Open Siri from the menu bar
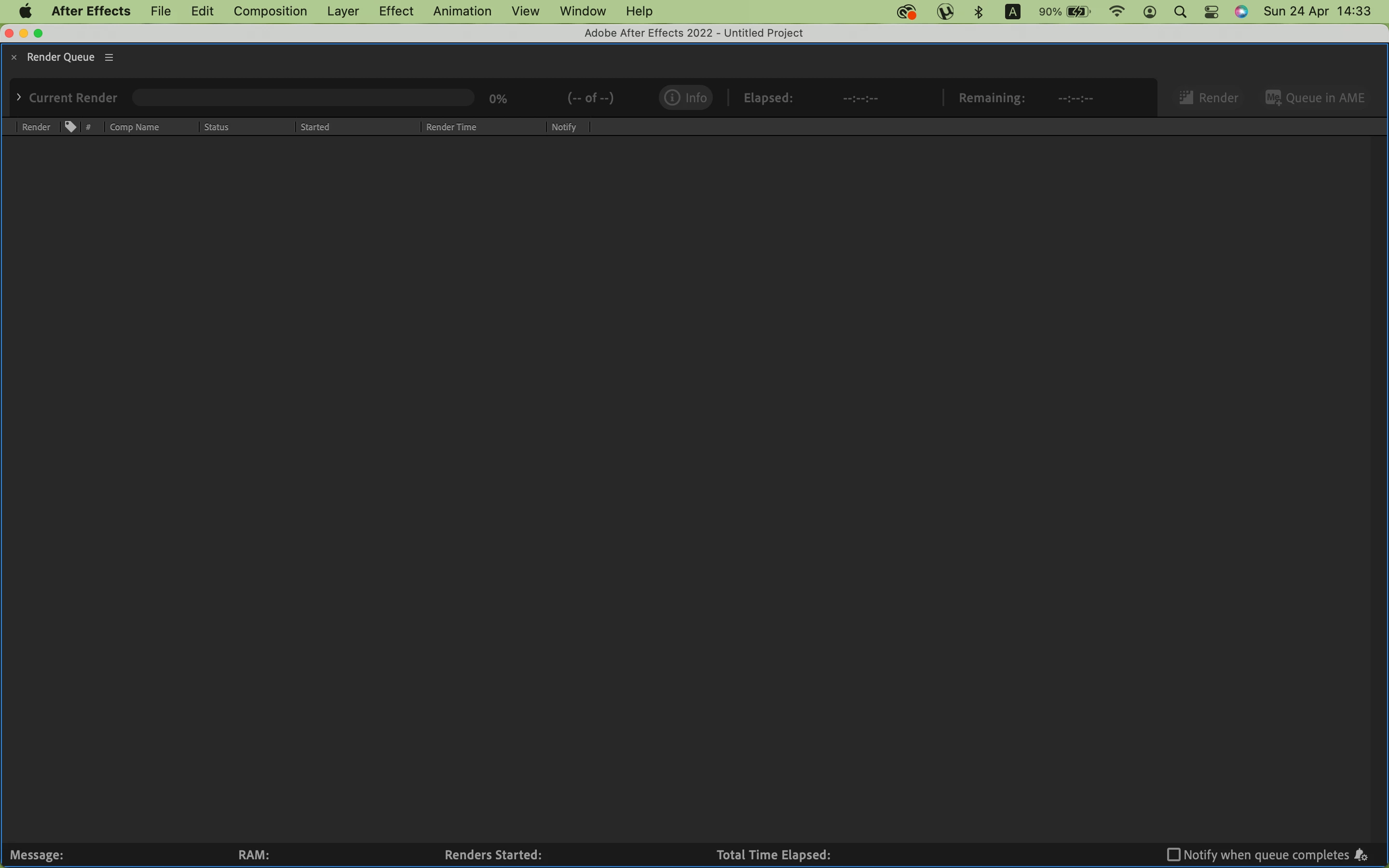This screenshot has width=1389, height=868. pyautogui.click(x=1241, y=12)
